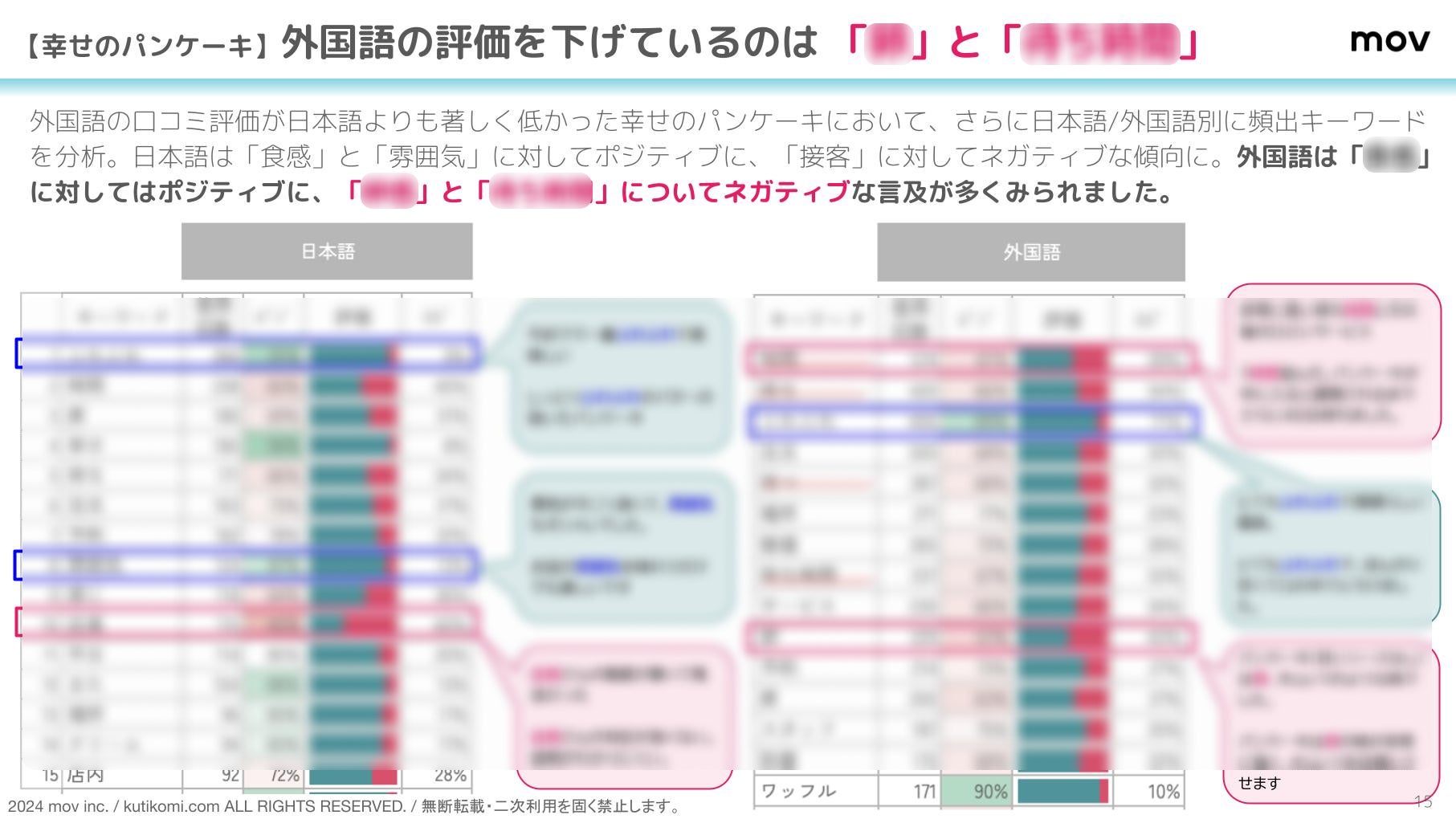
Task: Select the 外国語 table header box
Action: pyautogui.click(x=1031, y=252)
